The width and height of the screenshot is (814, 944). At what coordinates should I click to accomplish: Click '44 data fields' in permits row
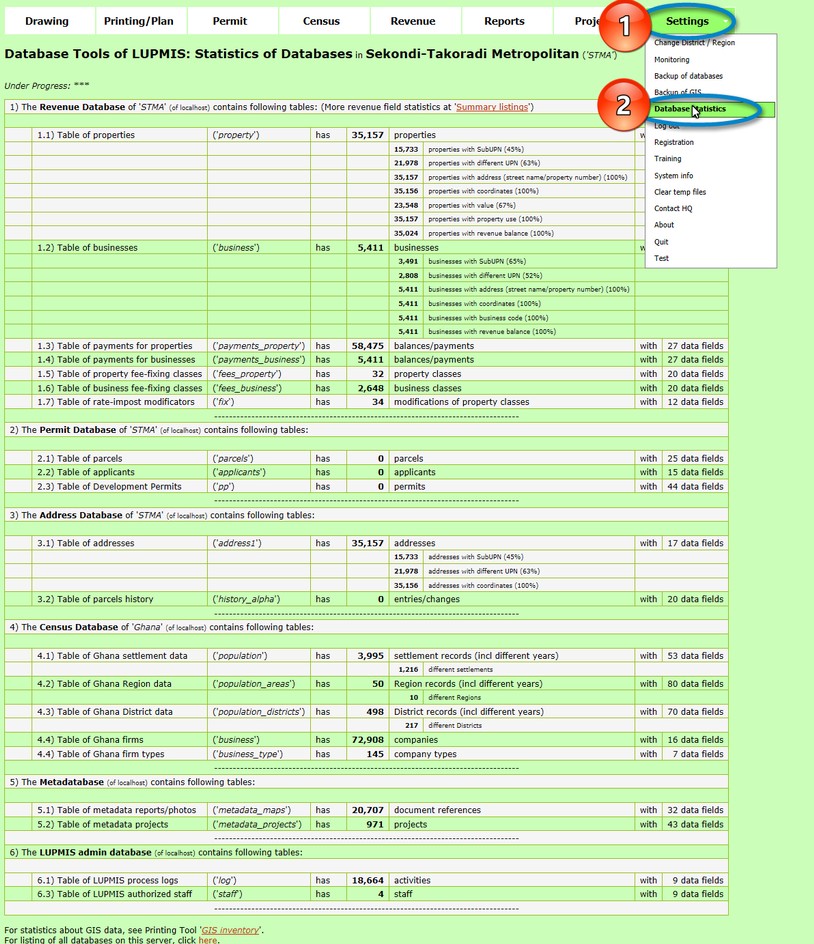tap(695, 486)
